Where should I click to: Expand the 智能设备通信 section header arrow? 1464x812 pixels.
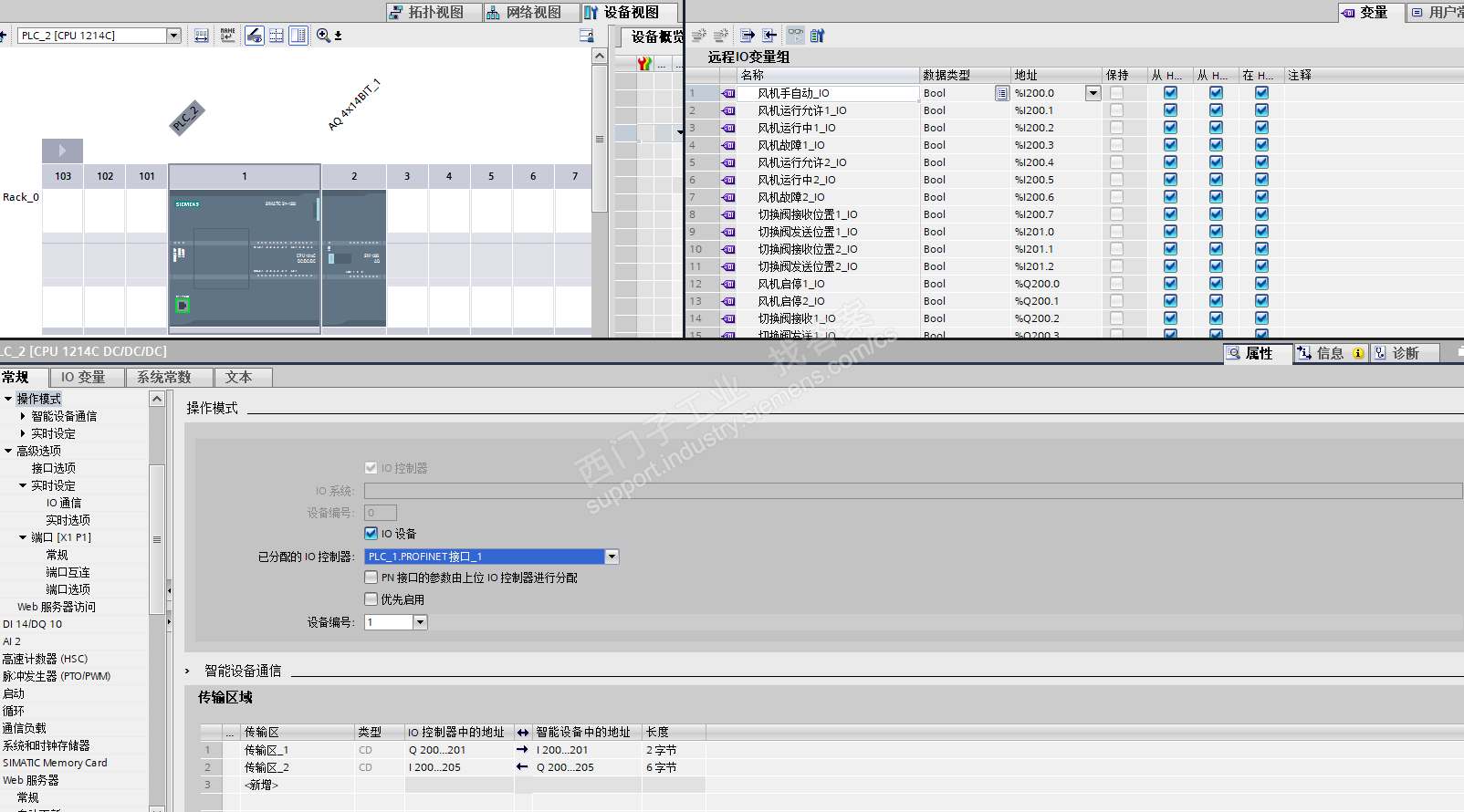pyautogui.click(x=188, y=671)
